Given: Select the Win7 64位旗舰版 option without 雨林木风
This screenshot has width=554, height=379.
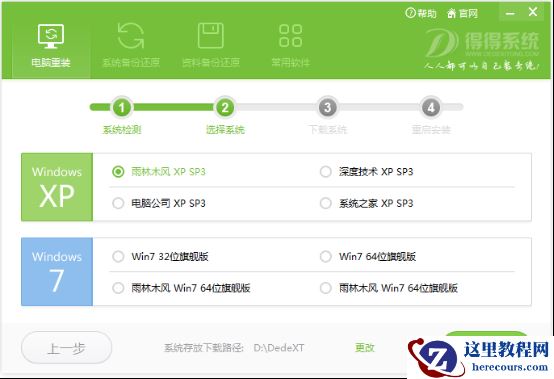Looking at the screenshot, I should tap(368, 256).
